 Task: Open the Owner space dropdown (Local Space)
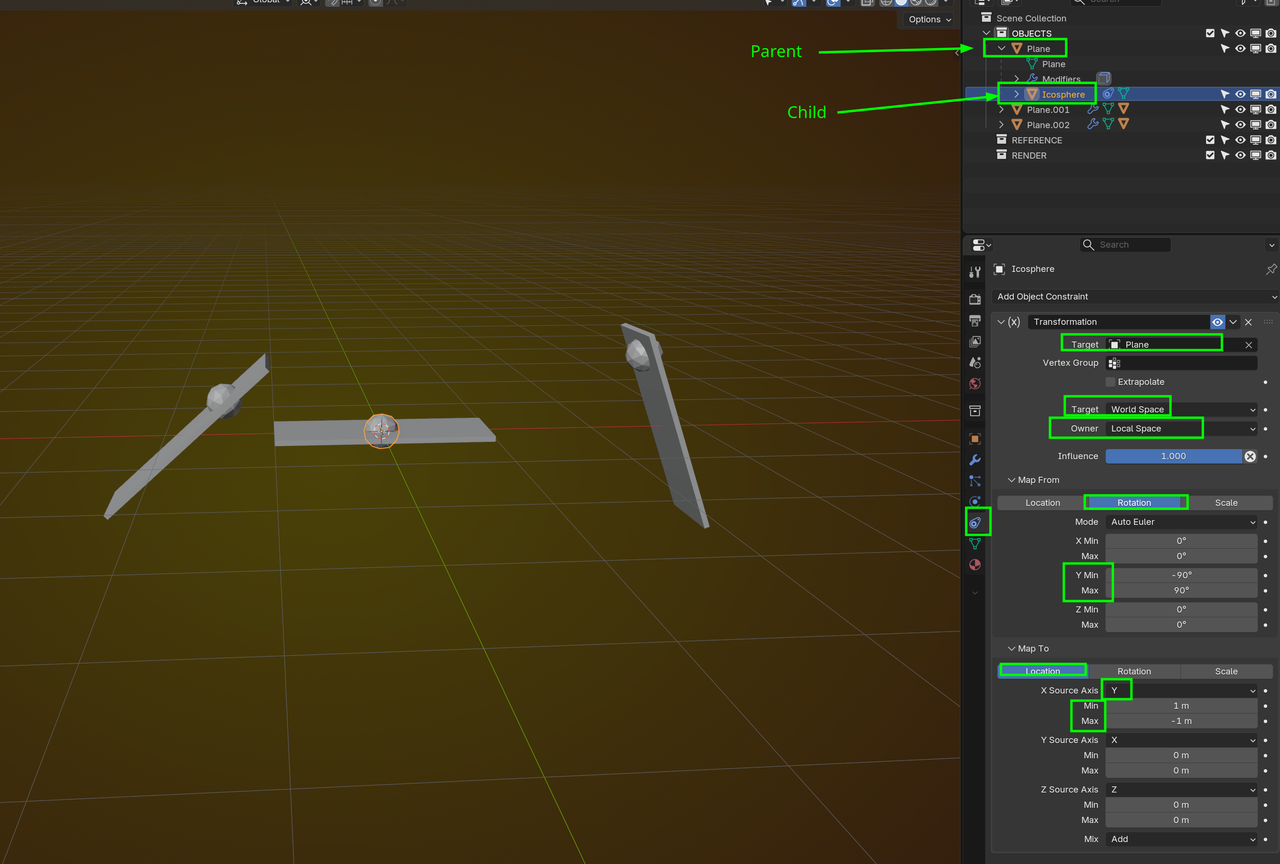(x=1181, y=429)
